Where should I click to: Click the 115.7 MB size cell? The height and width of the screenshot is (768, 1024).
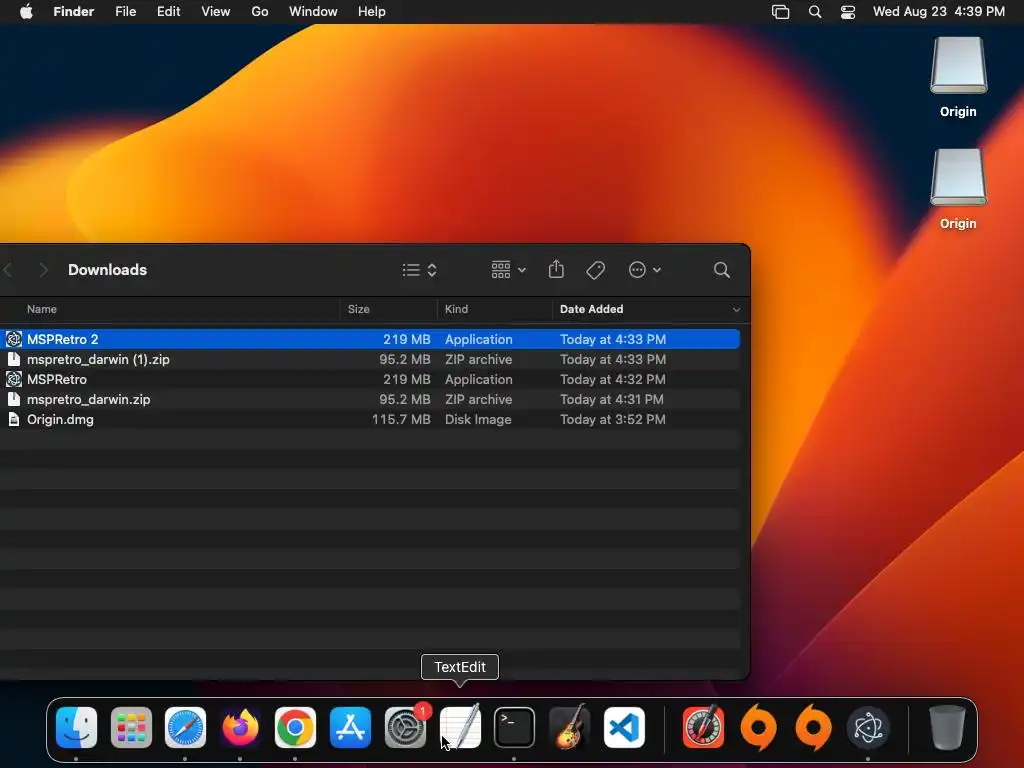(x=401, y=419)
